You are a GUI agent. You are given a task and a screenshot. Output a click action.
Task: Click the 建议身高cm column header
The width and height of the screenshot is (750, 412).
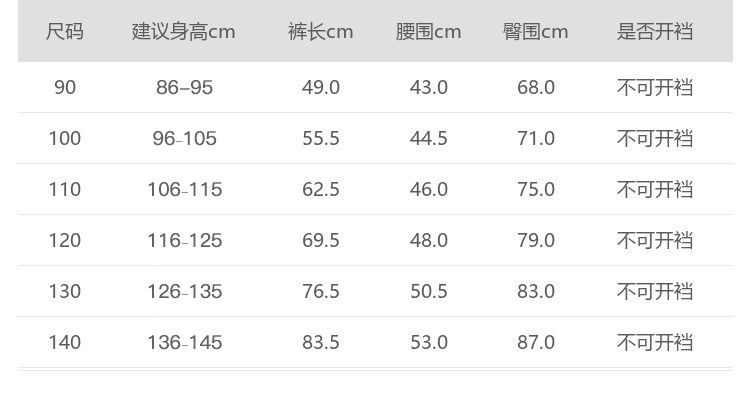184,32
